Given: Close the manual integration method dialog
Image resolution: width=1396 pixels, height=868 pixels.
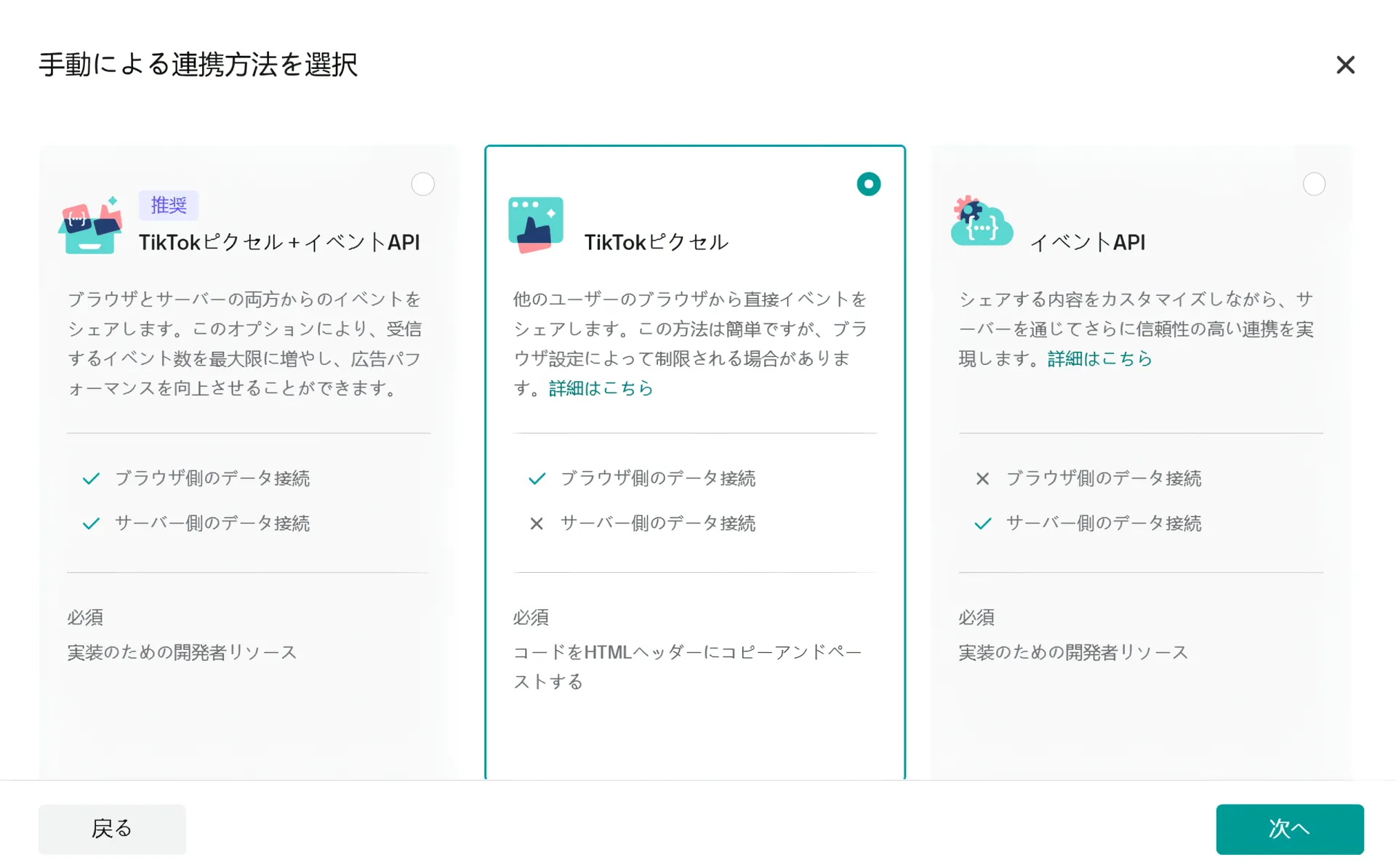Looking at the screenshot, I should [1345, 65].
